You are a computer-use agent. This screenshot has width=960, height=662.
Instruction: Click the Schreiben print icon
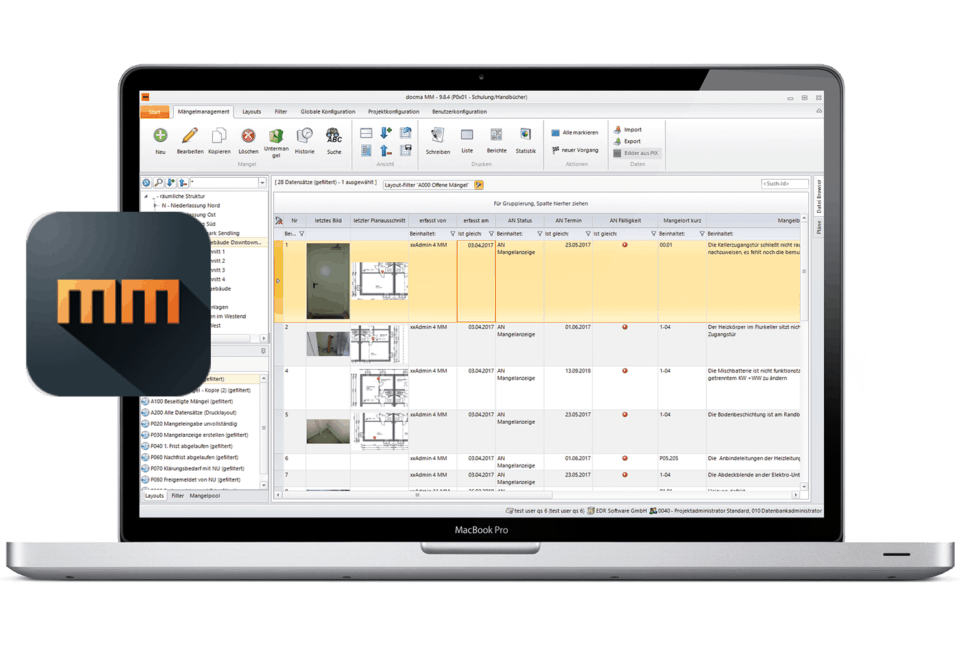(x=437, y=135)
